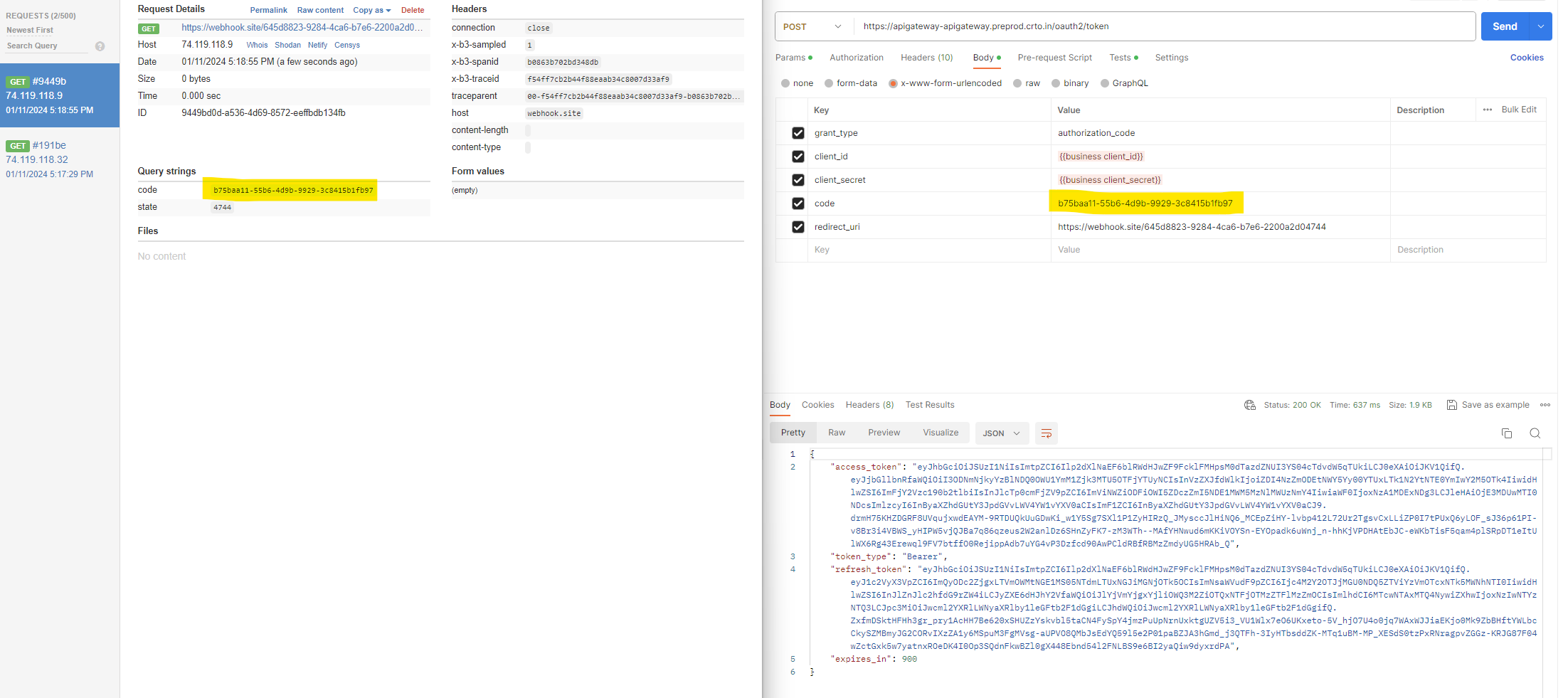The height and width of the screenshot is (698, 1568).
Task: Select the GraphQL body type radio
Action: (x=1104, y=83)
